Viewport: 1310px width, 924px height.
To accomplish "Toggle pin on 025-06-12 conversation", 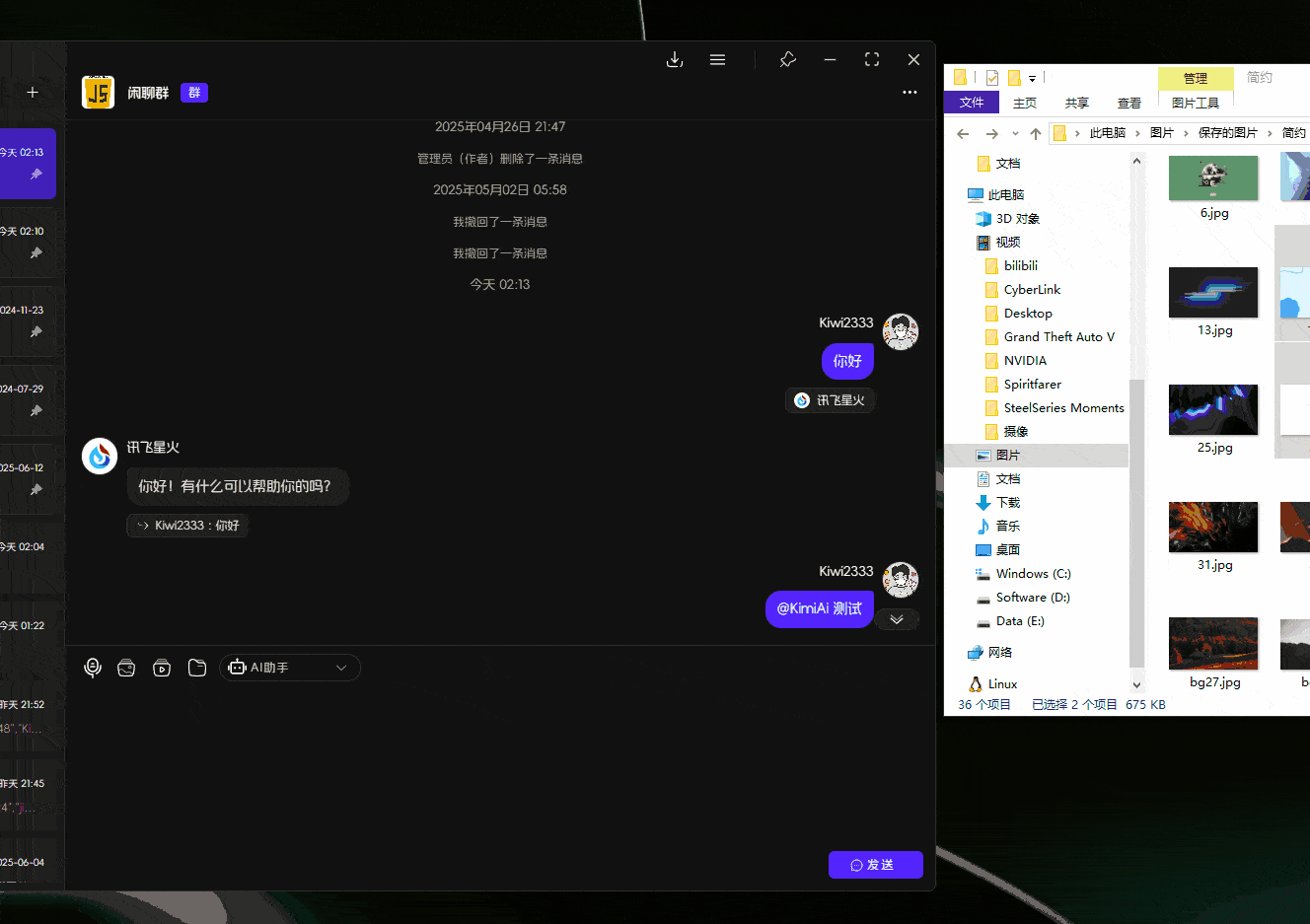I will coord(36,490).
